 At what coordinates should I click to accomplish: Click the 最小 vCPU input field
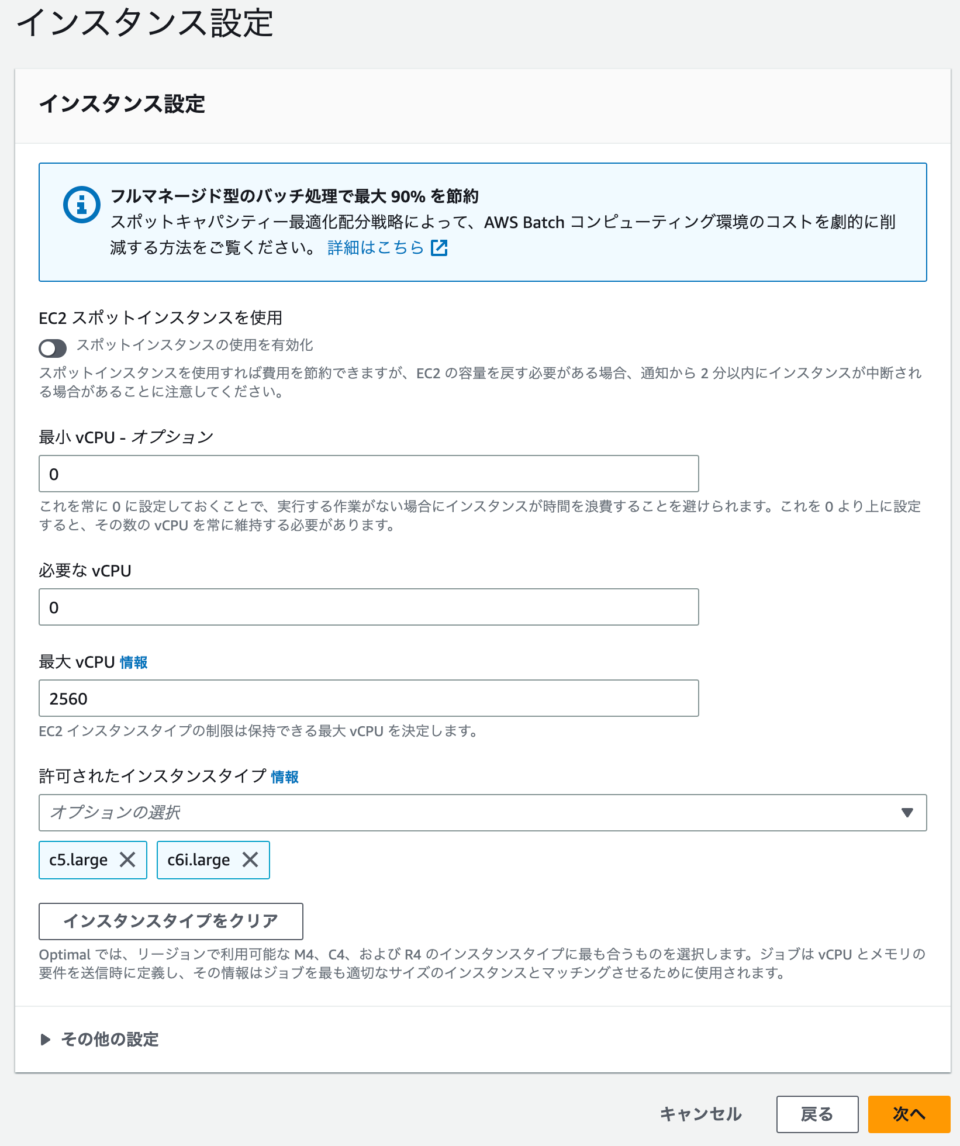point(368,473)
